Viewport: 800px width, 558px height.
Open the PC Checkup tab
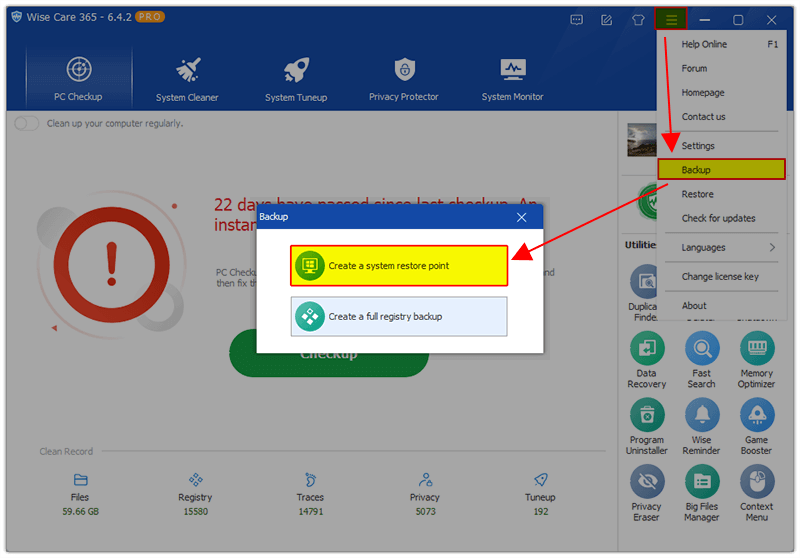[x=79, y=78]
